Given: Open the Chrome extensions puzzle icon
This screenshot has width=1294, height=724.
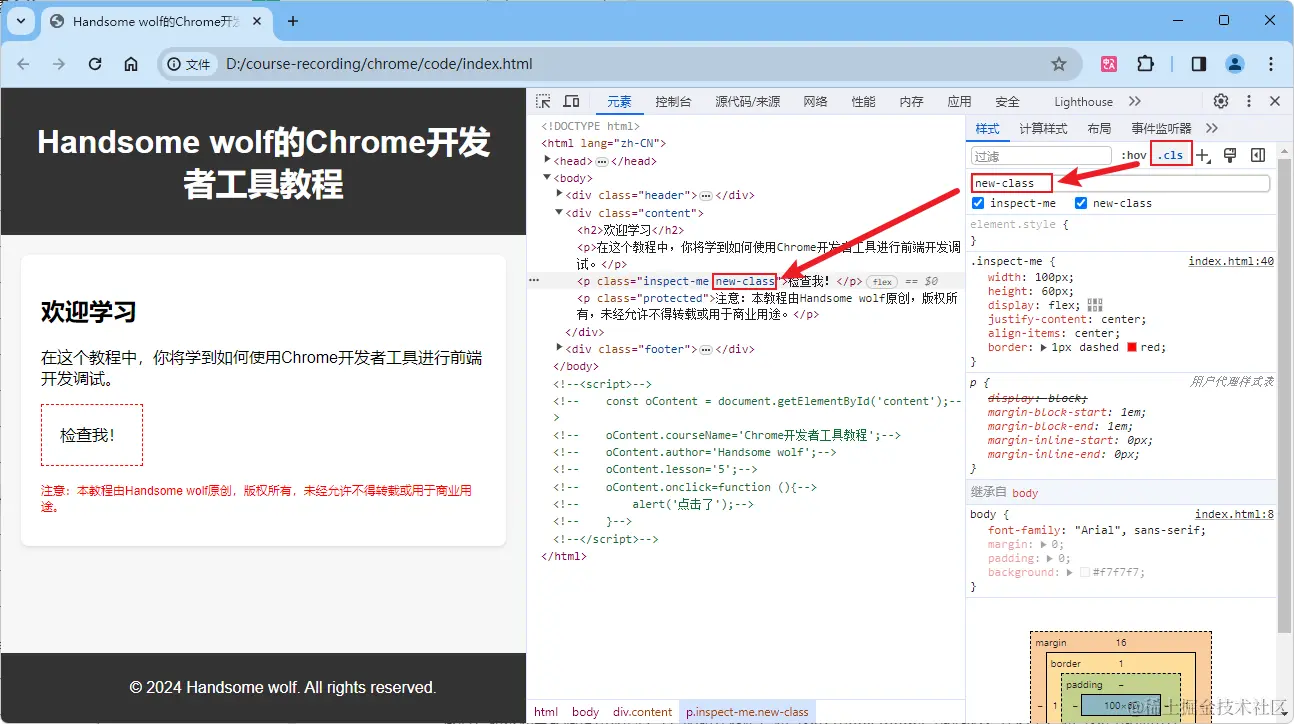Looking at the screenshot, I should click(x=1145, y=64).
